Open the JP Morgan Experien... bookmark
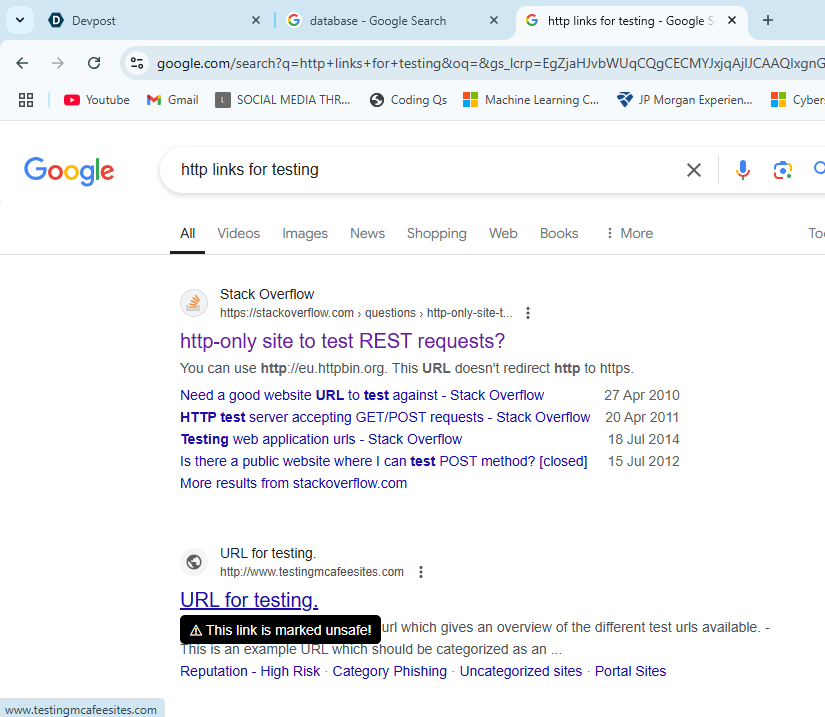 (x=685, y=100)
